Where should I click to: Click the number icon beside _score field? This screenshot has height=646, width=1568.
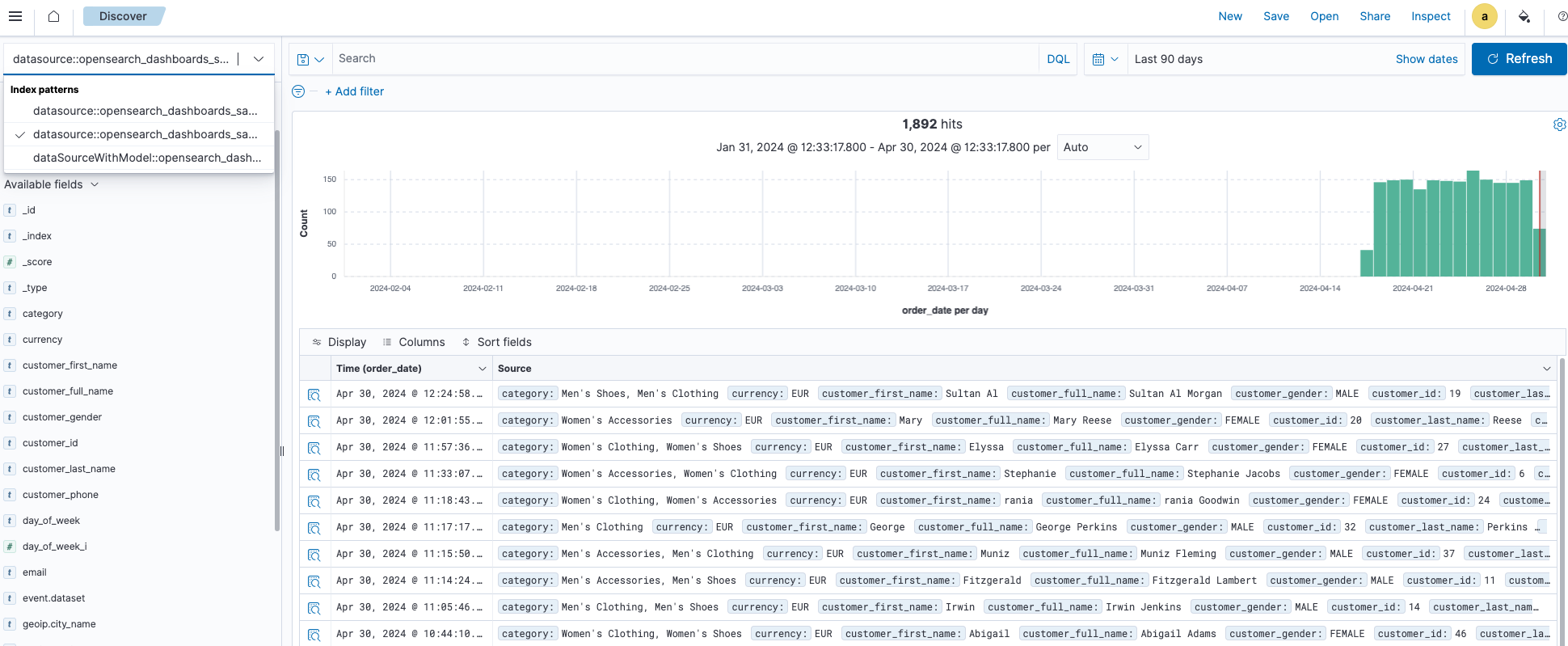click(x=10, y=262)
